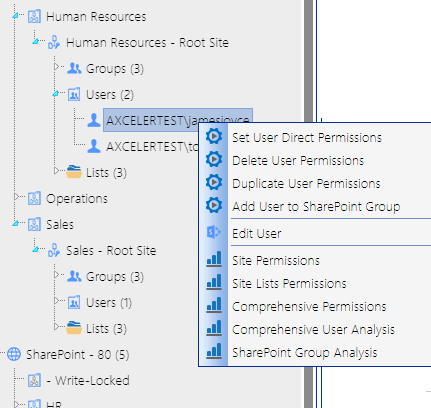Click Lists folder icon under Human Resources
The height and width of the screenshot is (408, 431).
(74, 172)
